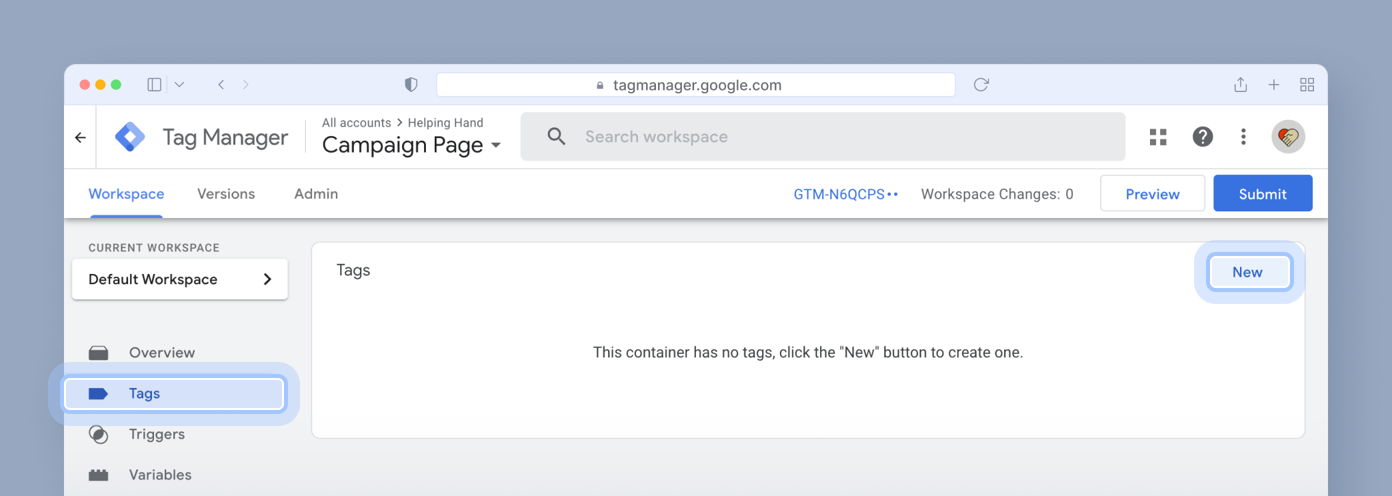The height and width of the screenshot is (496, 1392).
Task: Click the user account avatar
Action: click(1288, 137)
